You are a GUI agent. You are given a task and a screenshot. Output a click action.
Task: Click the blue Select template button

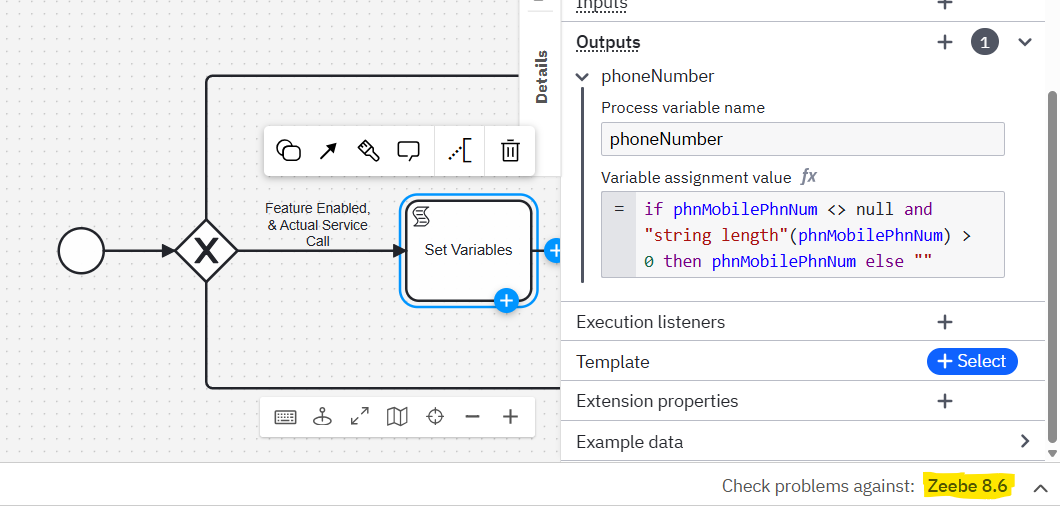click(x=972, y=361)
